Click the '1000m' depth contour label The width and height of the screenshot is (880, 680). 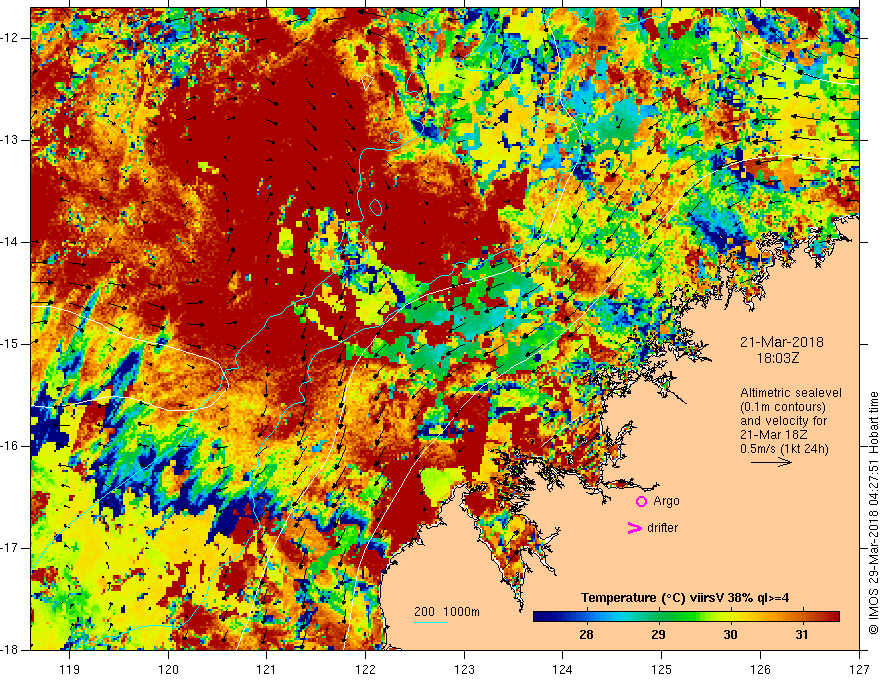point(461,612)
